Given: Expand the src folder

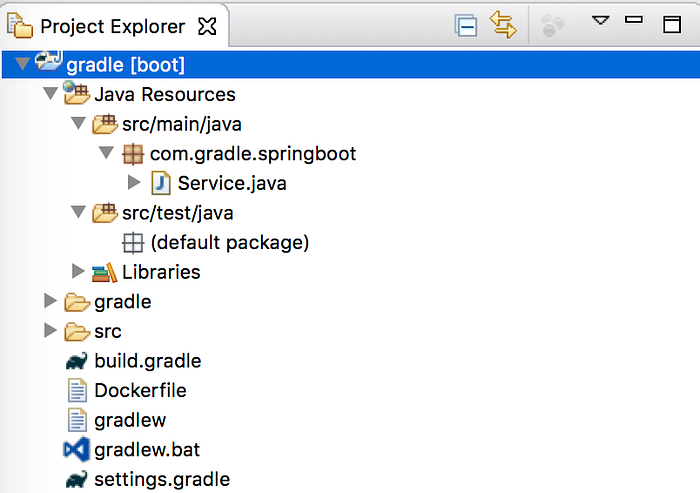Looking at the screenshot, I should [x=50, y=330].
